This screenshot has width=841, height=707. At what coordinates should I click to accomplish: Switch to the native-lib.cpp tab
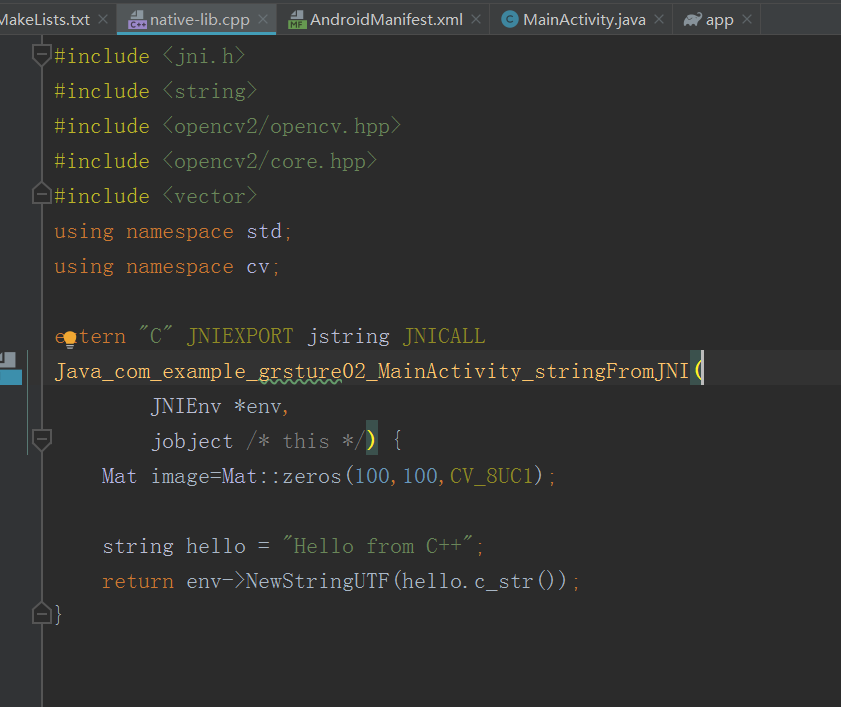coord(200,18)
